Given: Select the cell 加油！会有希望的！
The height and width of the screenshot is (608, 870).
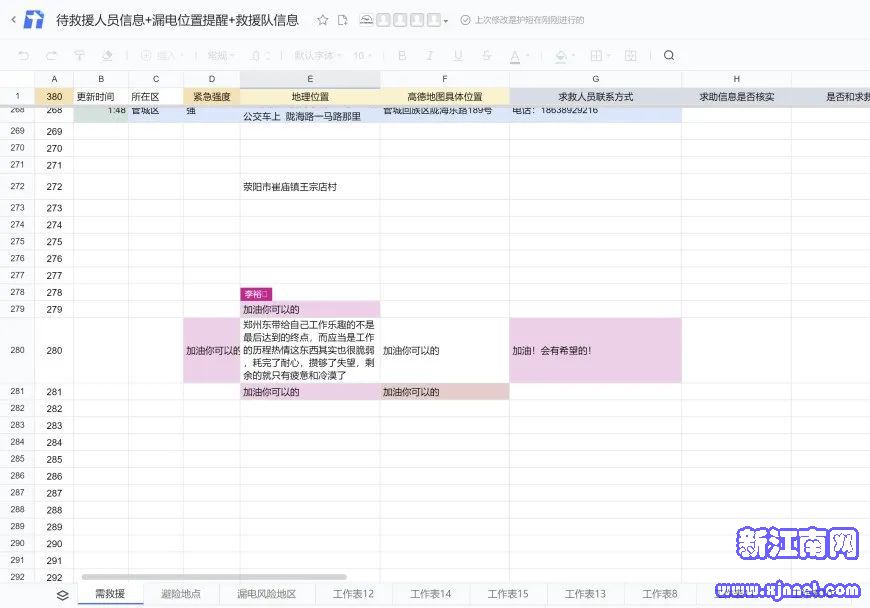Looking at the screenshot, I should point(595,351).
